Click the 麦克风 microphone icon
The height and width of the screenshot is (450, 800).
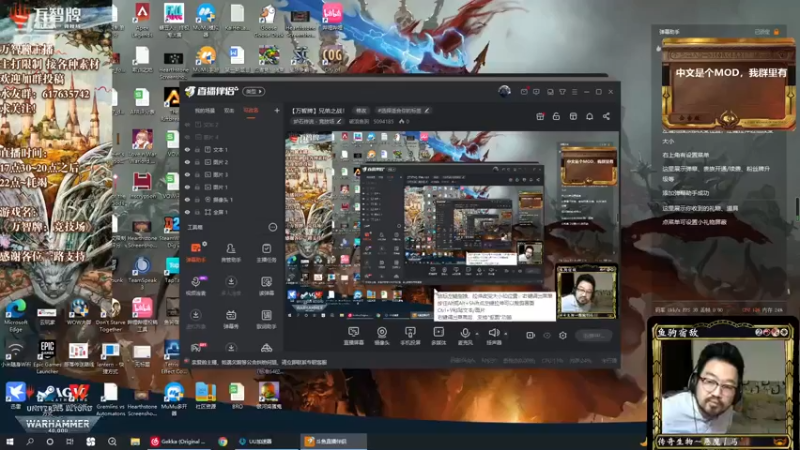pyautogui.click(x=465, y=333)
